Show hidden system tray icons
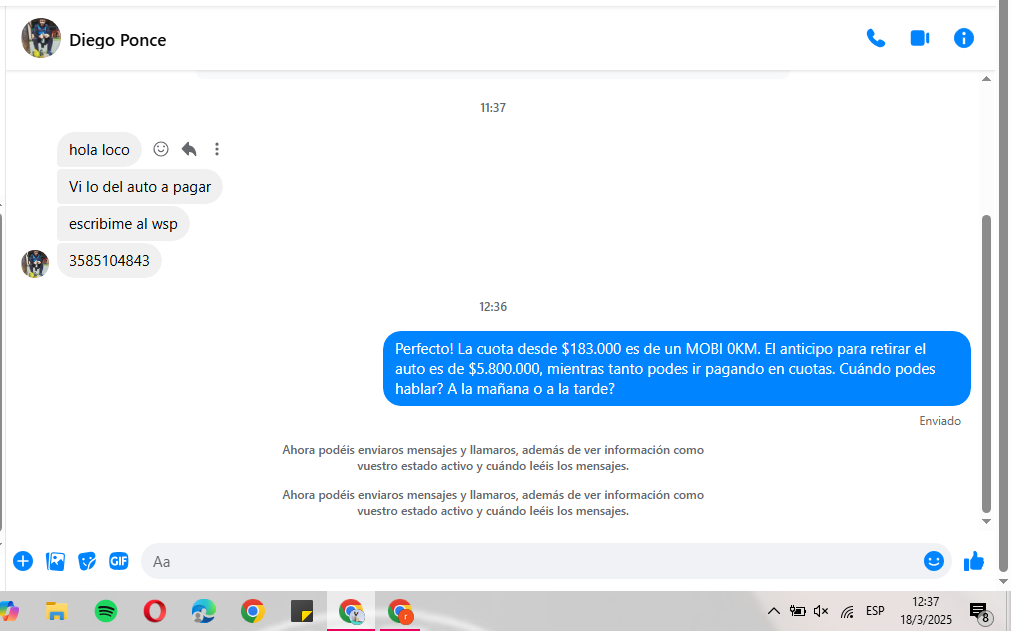The height and width of the screenshot is (631, 1011). tap(773, 611)
